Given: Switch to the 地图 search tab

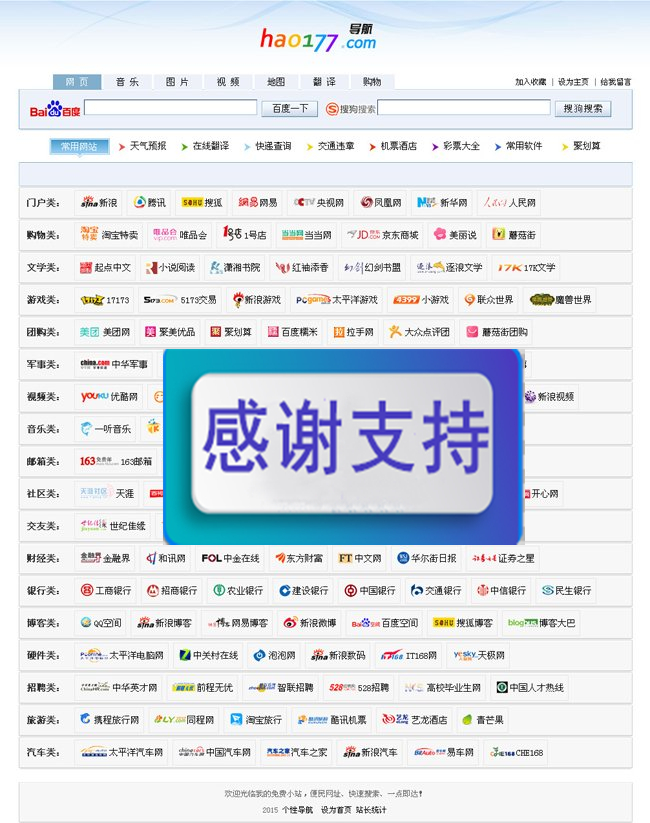Looking at the screenshot, I should point(276,82).
